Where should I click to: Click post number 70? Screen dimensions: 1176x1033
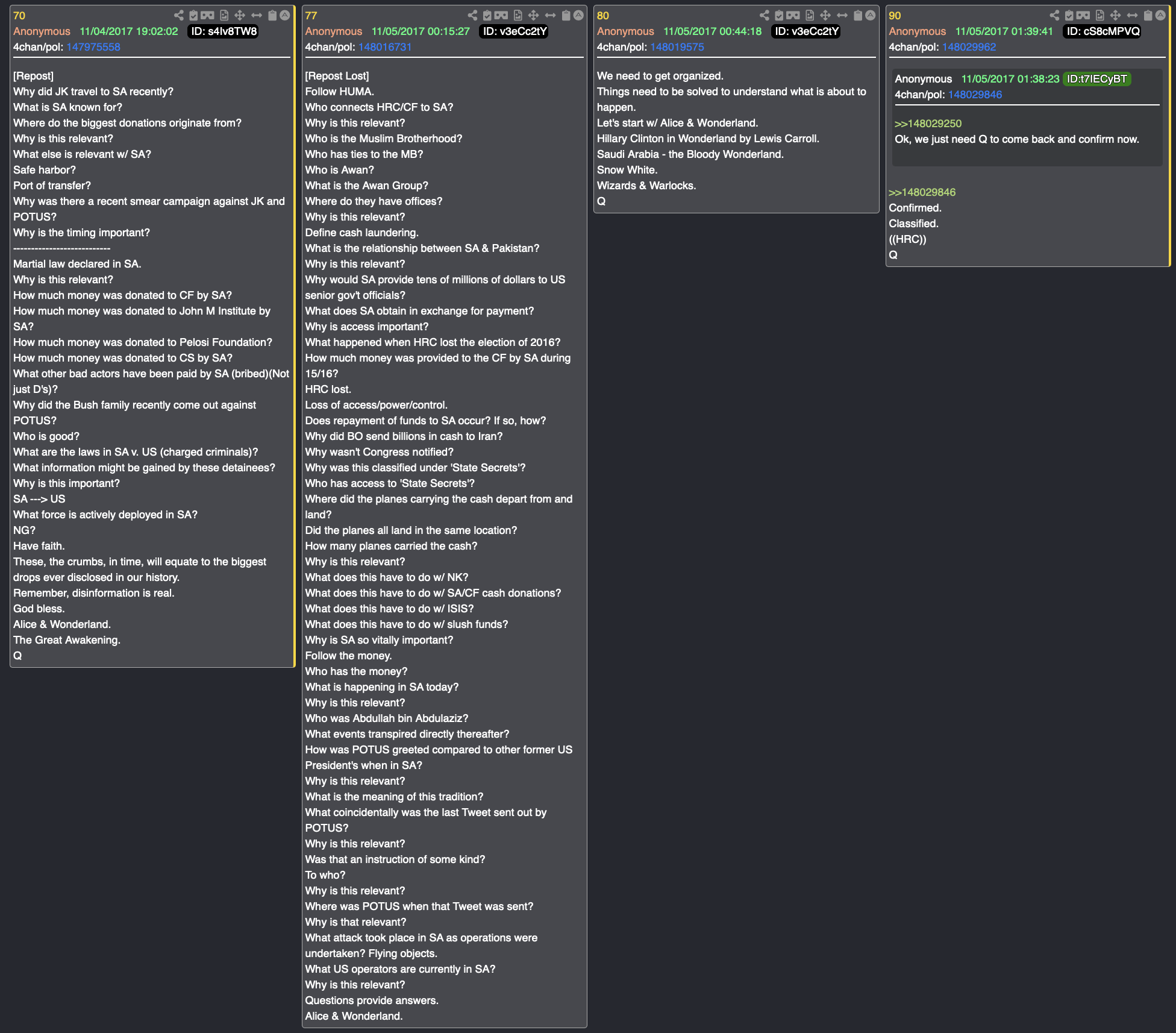coord(19,16)
